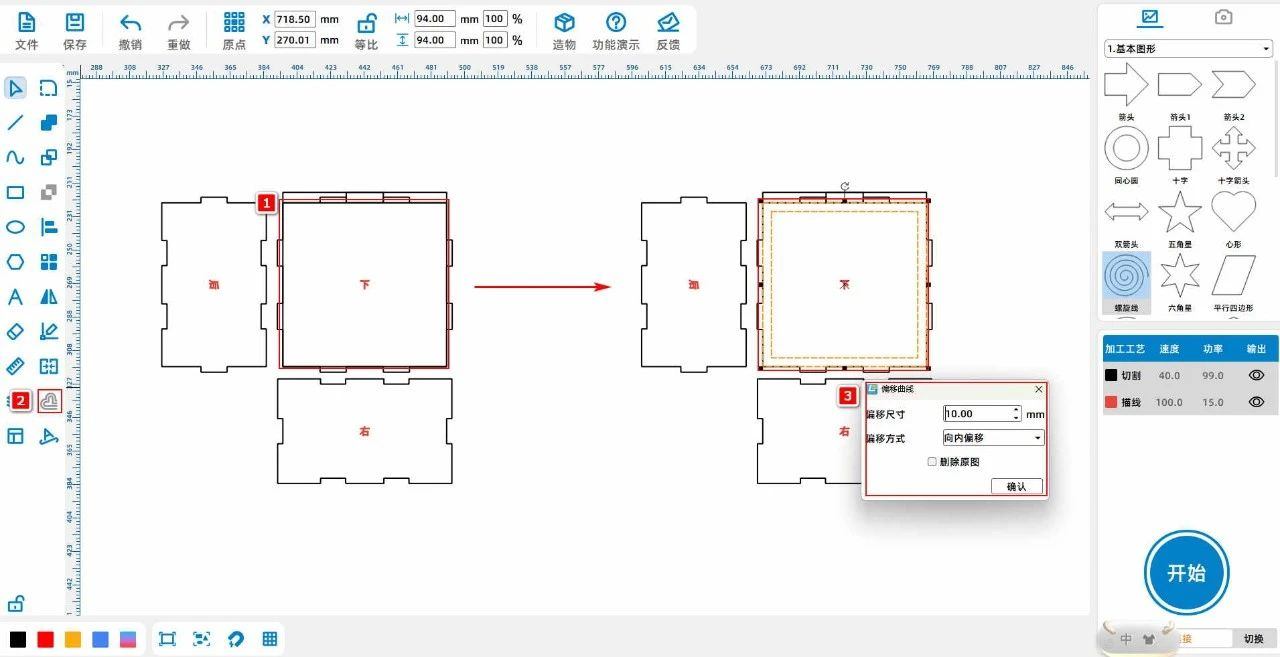Toggle 描线 layer output visibility

[x=1256, y=402]
